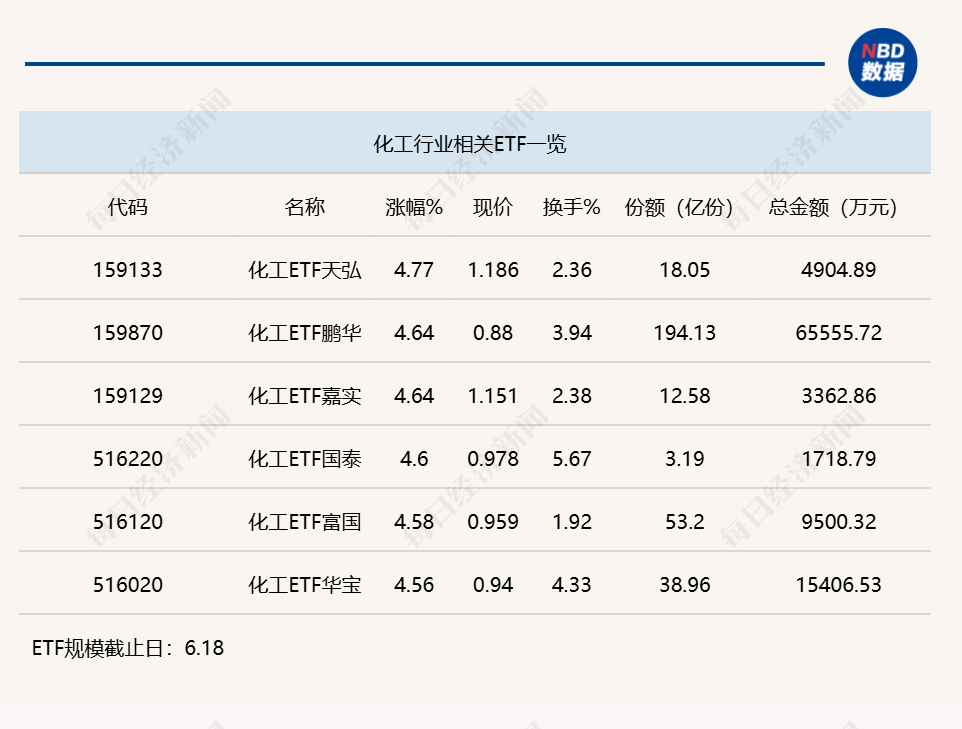The height and width of the screenshot is (729, 962).
Task: Select shares cell 18.05
Action: [685, 270]
